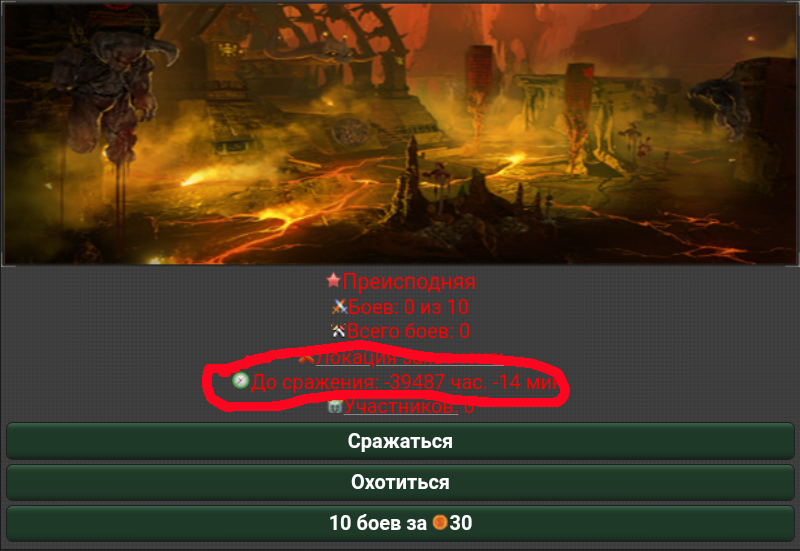
Task: Click the pink star icon beside Преисподняя
Action: [333, 280]
